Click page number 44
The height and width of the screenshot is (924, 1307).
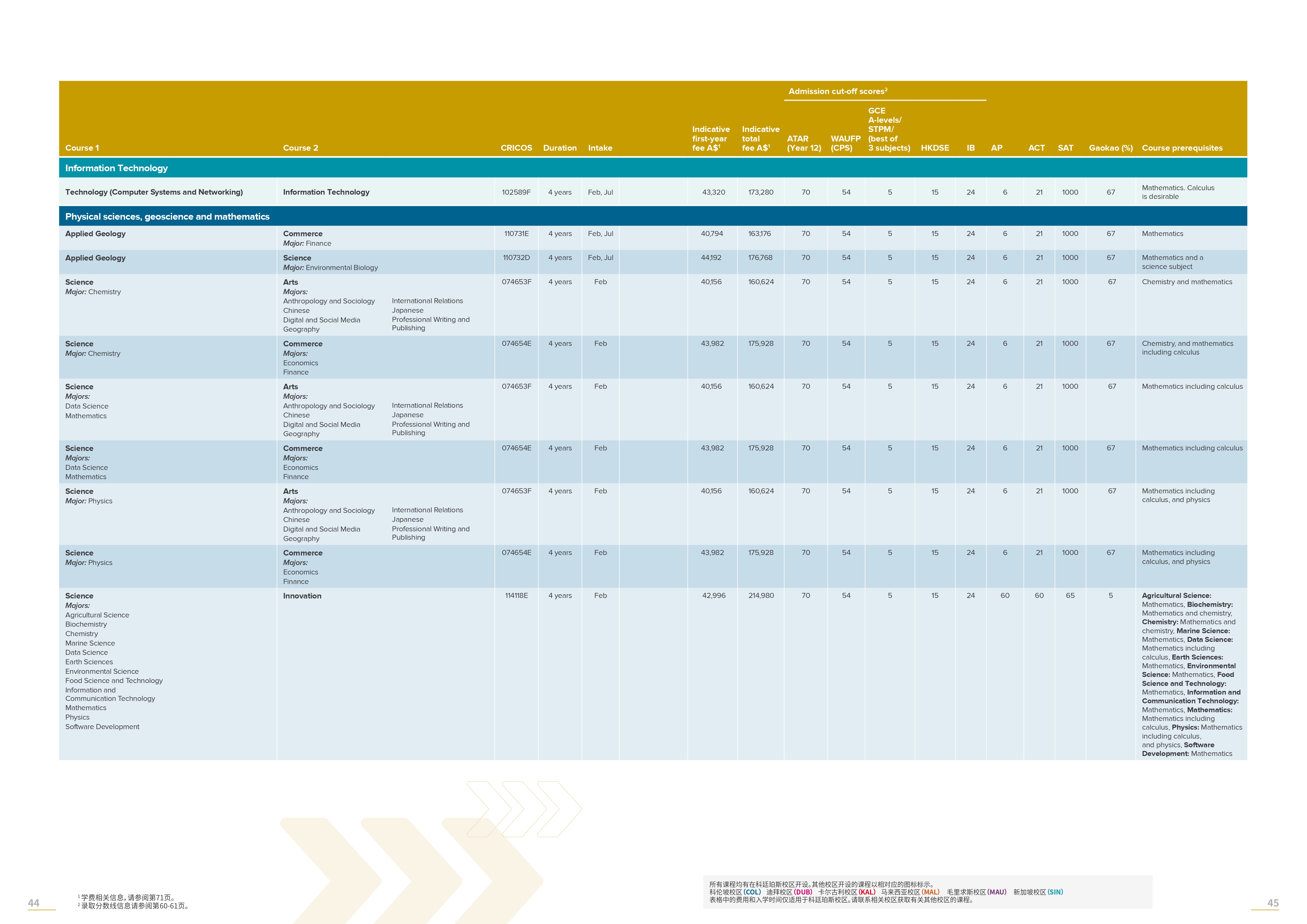pyautogui.click(x=33, y=903)
